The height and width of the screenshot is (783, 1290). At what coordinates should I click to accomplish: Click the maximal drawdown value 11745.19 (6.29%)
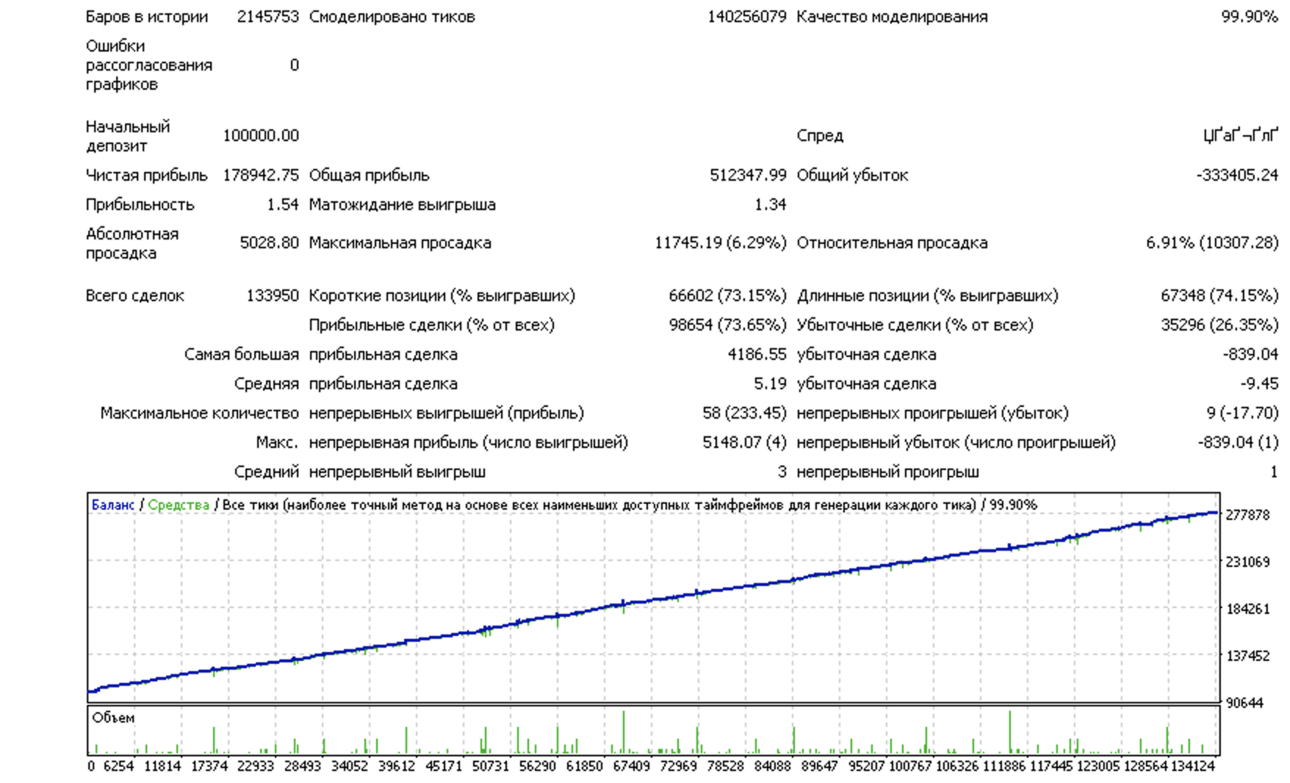tap(721, 243)
